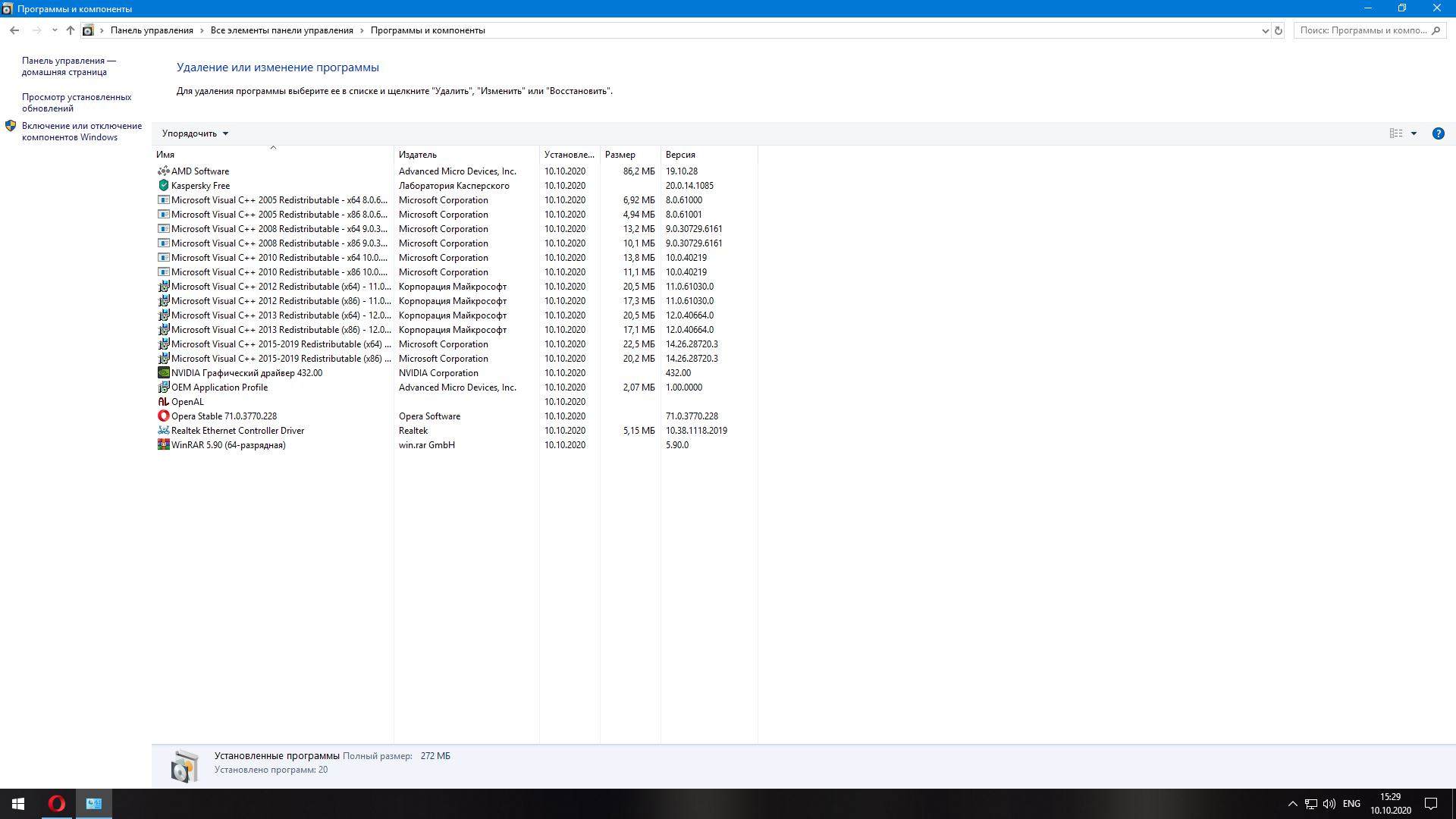This screenshot has width=1456, height=819.
Task: Click the refresh button in address bar
Action: (x=1279, y=31)
